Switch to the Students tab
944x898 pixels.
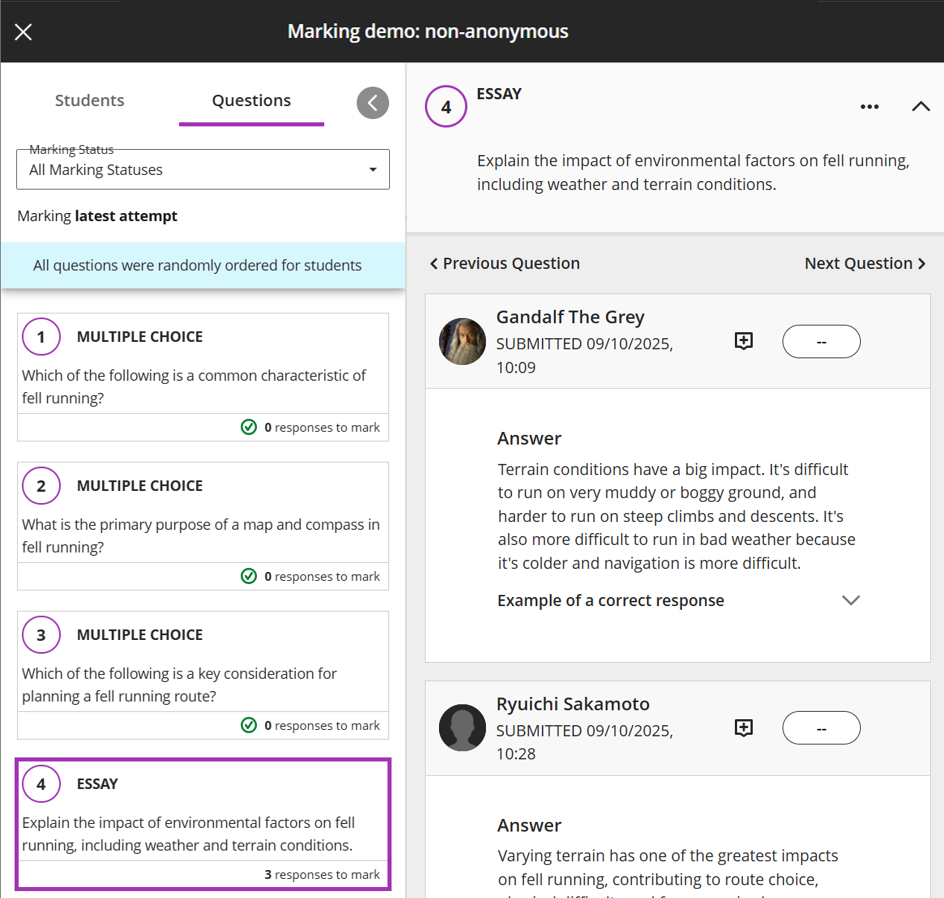point(90,101)
